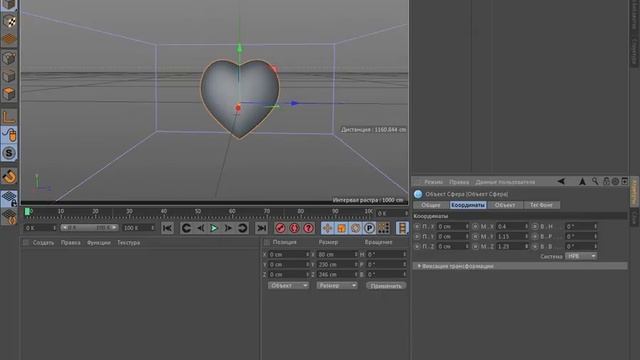Toggle Scale keyframing orange box icon
640x360 pixels.
pyautogui.click(x=341, y=228)
